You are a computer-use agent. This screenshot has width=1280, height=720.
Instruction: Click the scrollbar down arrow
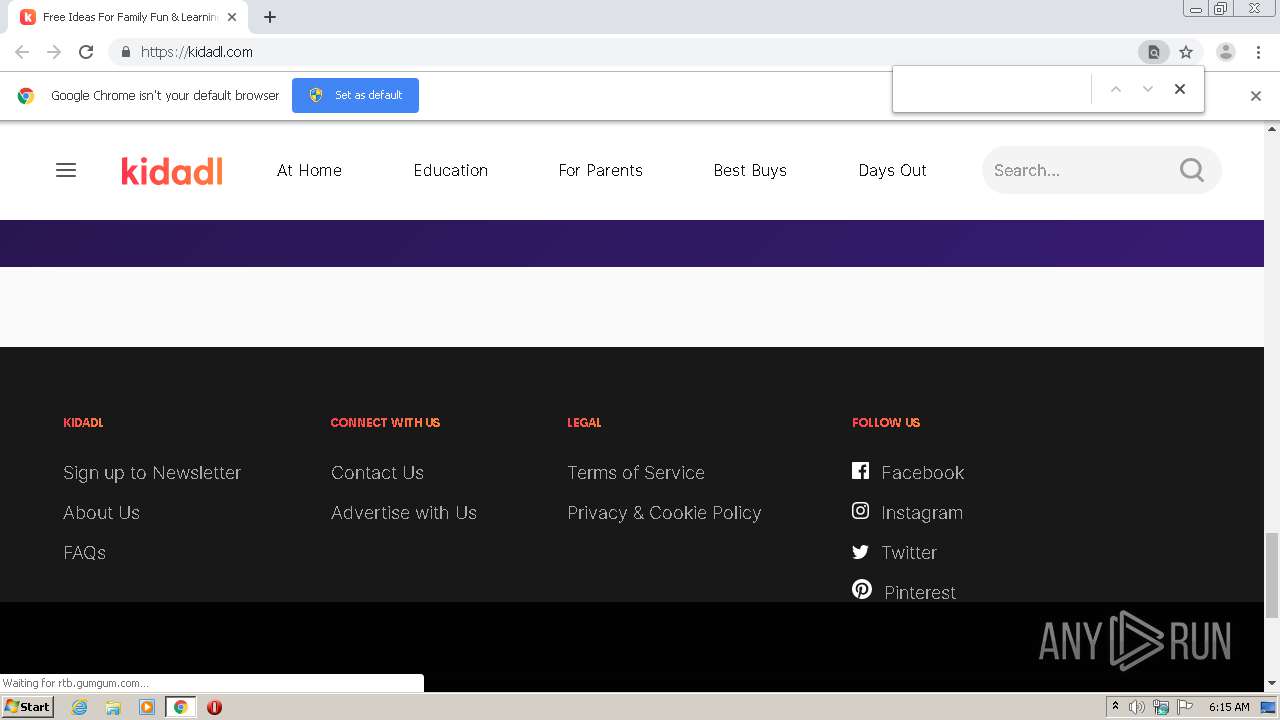[x=1272, y=684]
